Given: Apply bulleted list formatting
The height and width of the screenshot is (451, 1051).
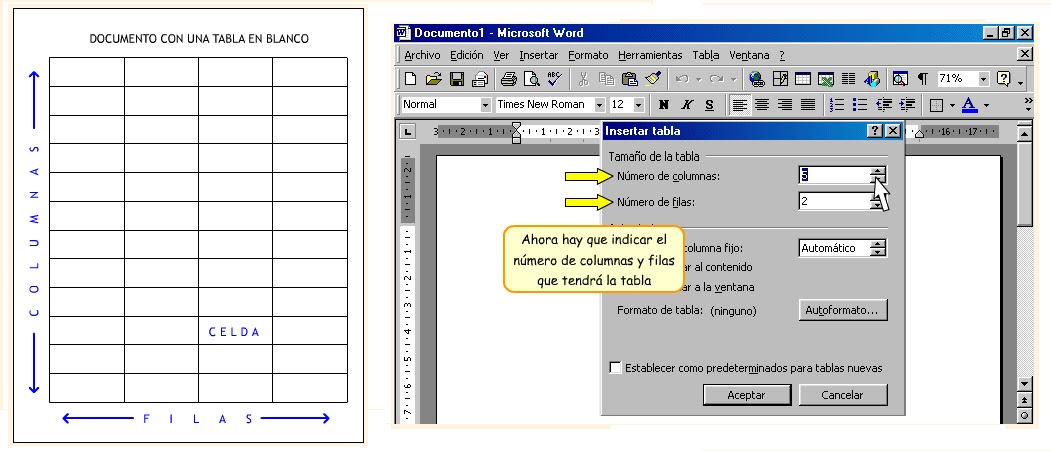Looking at the screenshot, I should tap(860, 105).
